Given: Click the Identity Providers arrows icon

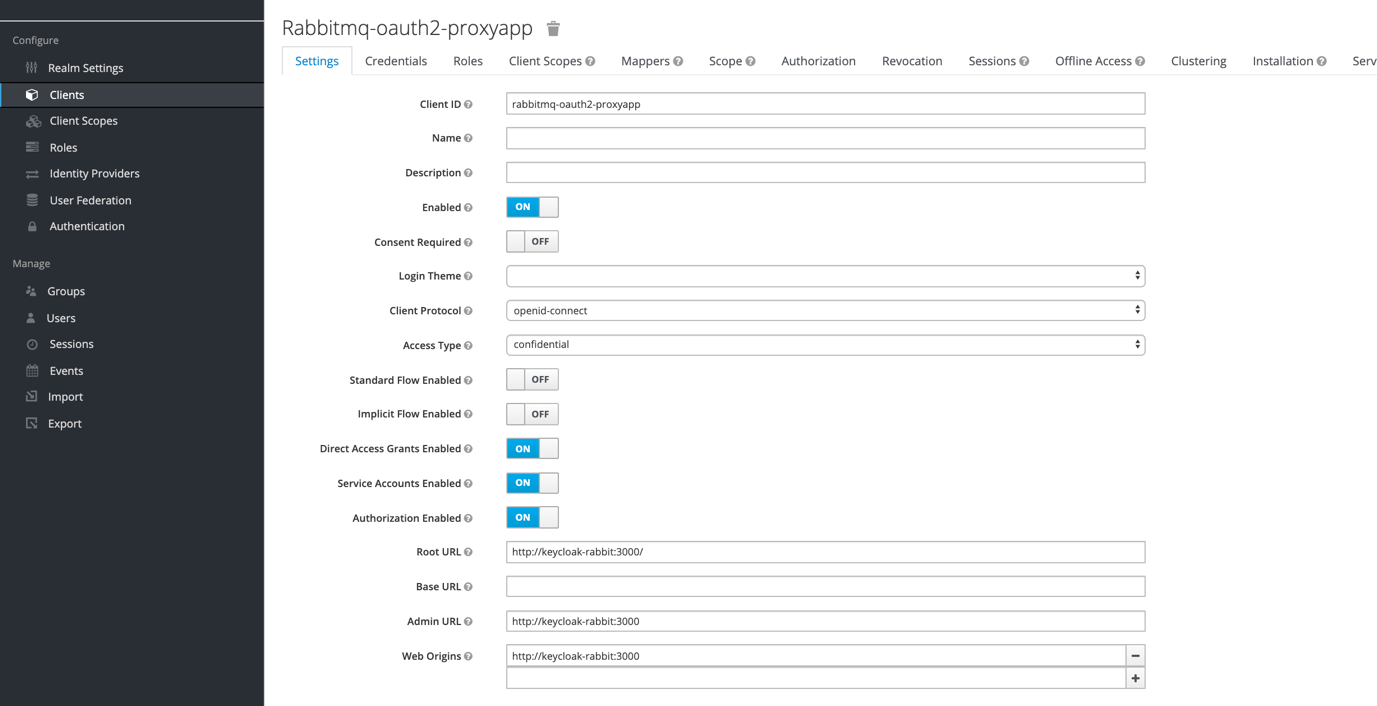Looking at the screenshot, I should point(32,174).
